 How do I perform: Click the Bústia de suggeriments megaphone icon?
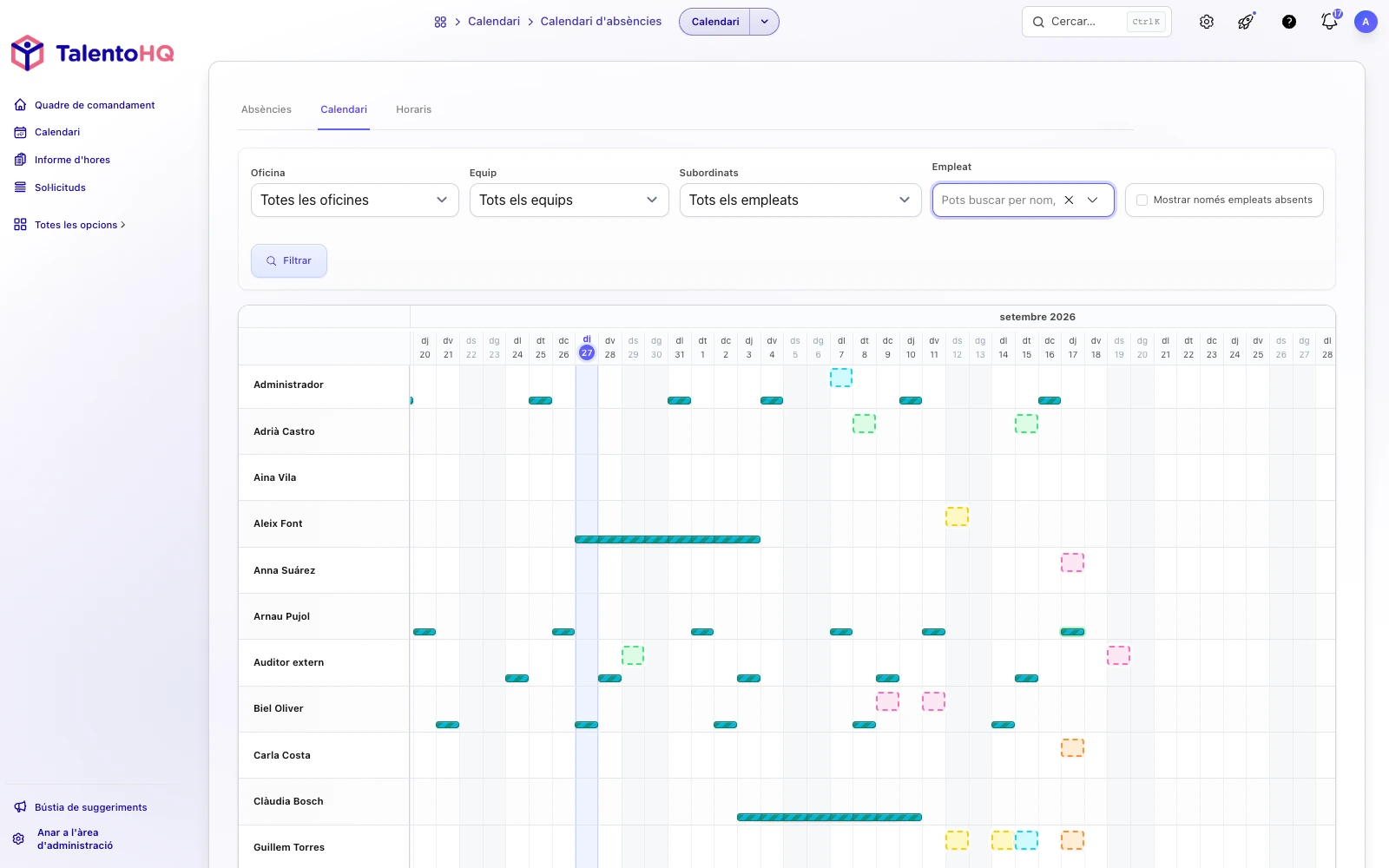click(x=20, y=807)
